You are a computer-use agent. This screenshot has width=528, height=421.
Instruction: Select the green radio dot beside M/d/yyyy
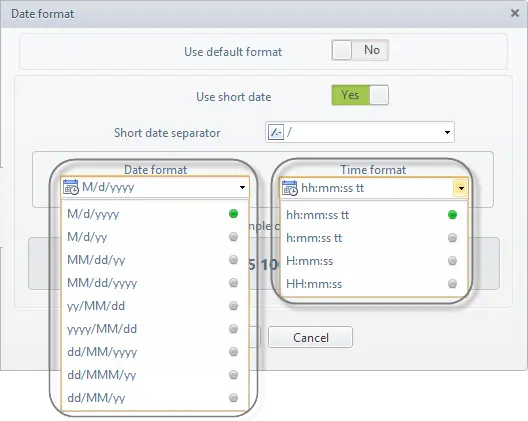pos(233,214)
